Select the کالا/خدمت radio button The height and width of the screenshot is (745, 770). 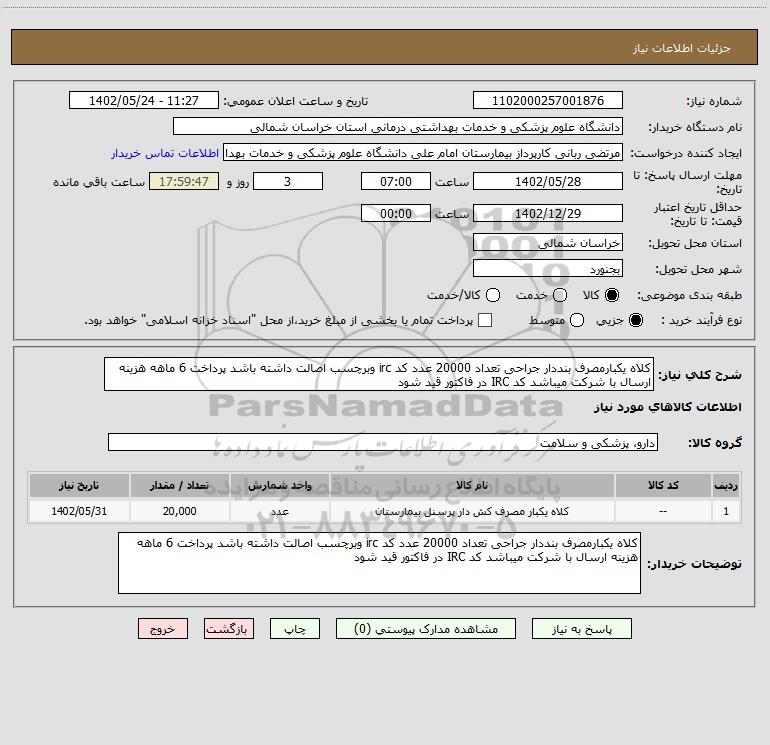[x=493, y=295]
